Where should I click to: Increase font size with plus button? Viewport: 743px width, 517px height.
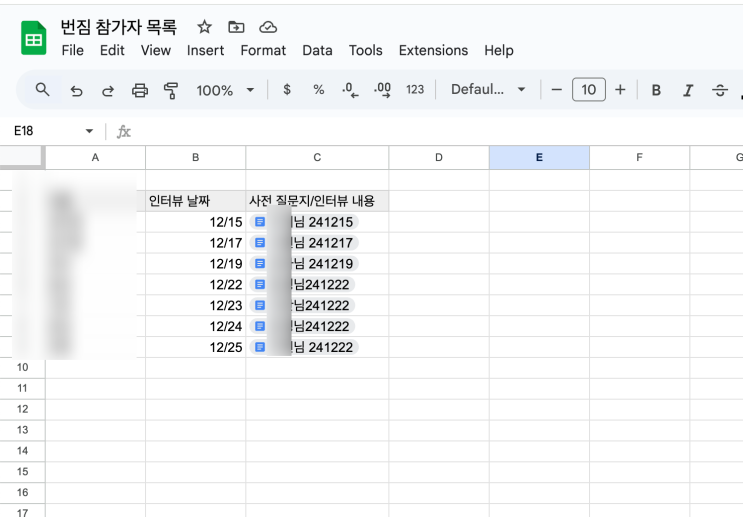click(x=620, y=90)
